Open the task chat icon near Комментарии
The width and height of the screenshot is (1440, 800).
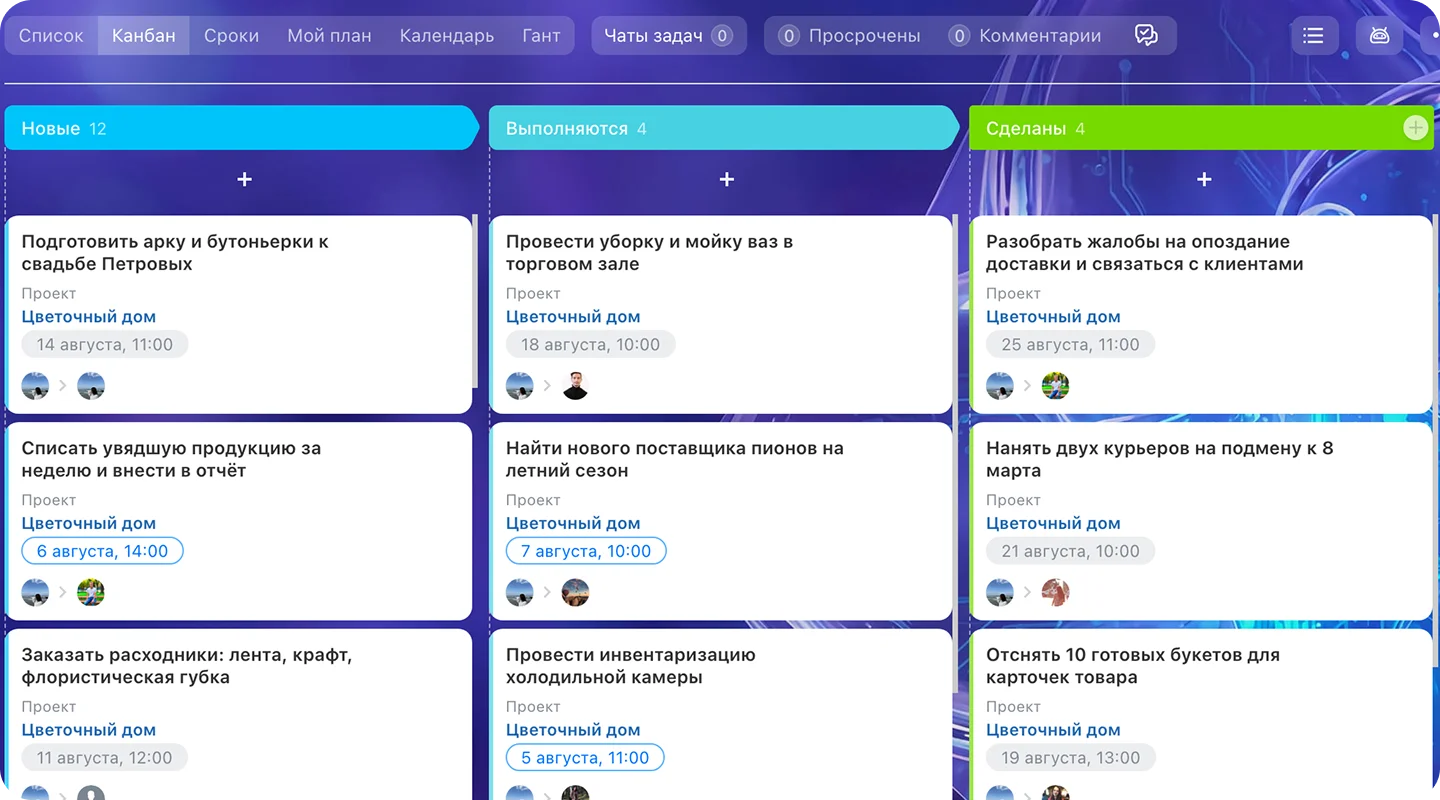tap(1146, 36)
